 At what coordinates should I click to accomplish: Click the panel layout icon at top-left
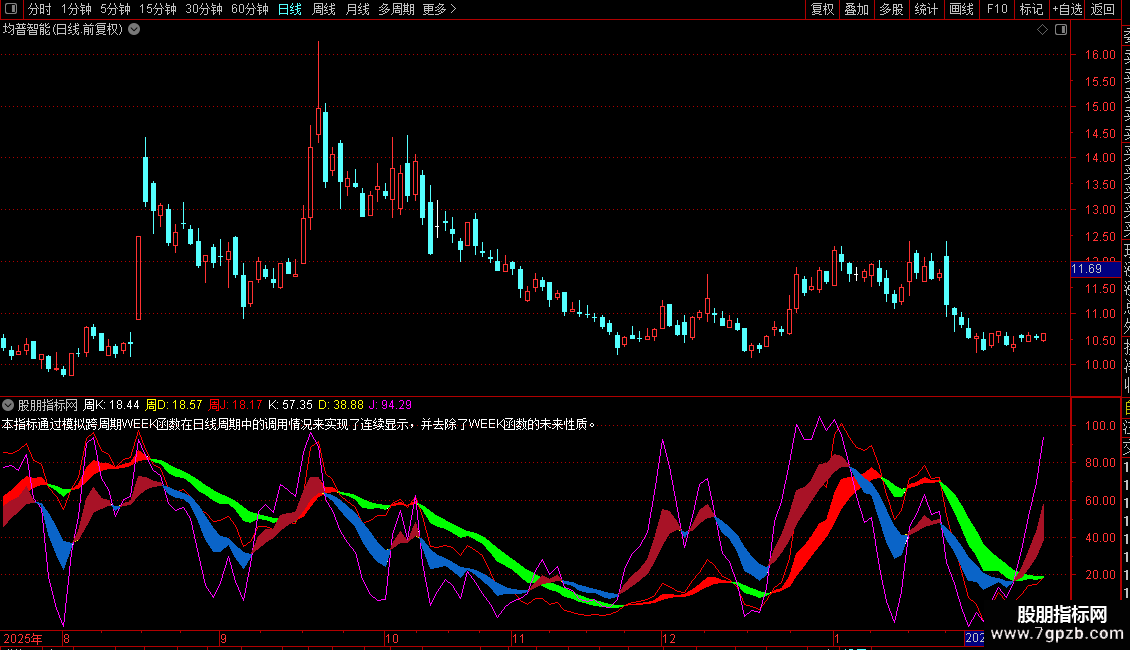[11, 9]
